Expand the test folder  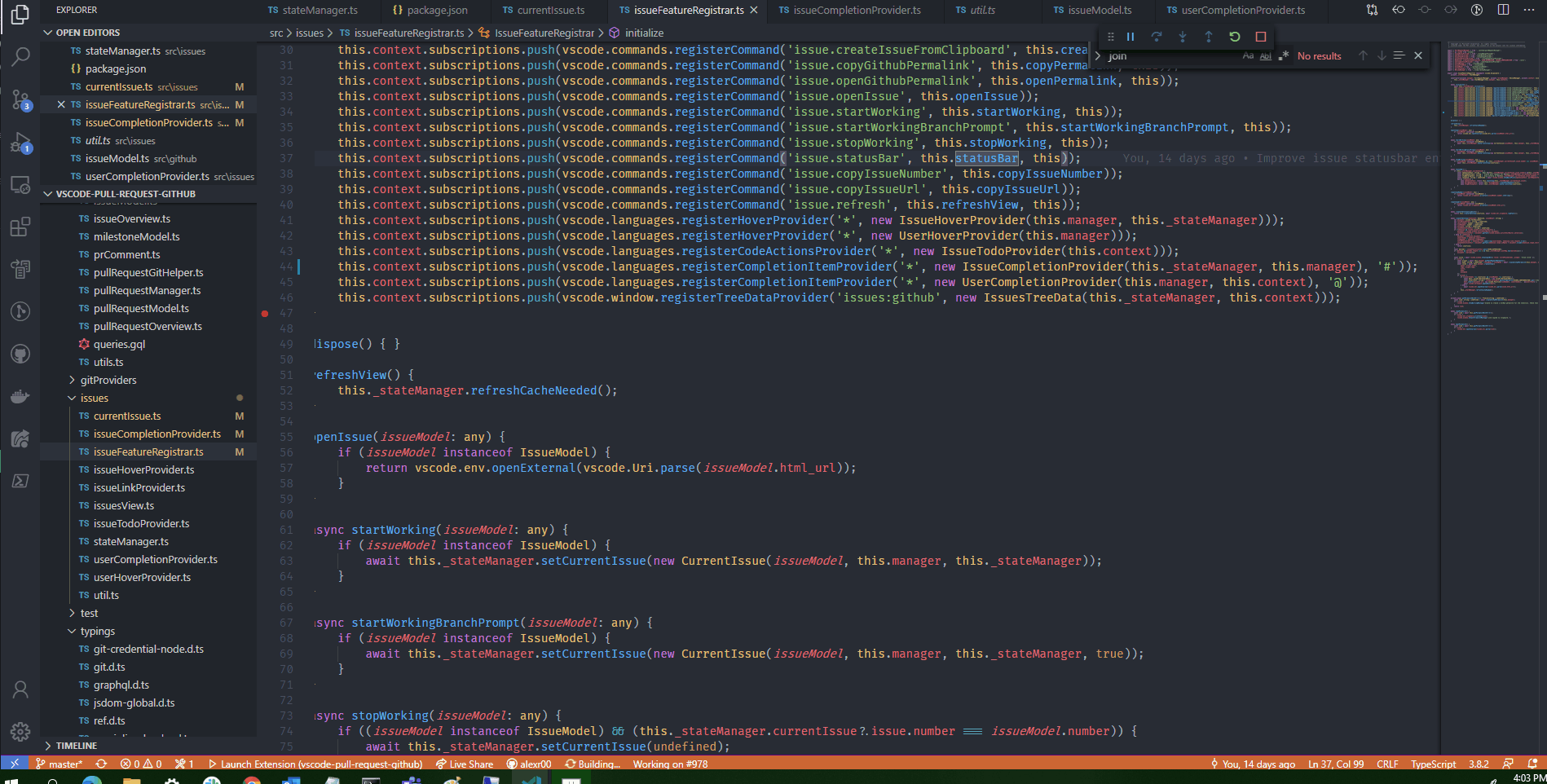(x=89, y=613)
